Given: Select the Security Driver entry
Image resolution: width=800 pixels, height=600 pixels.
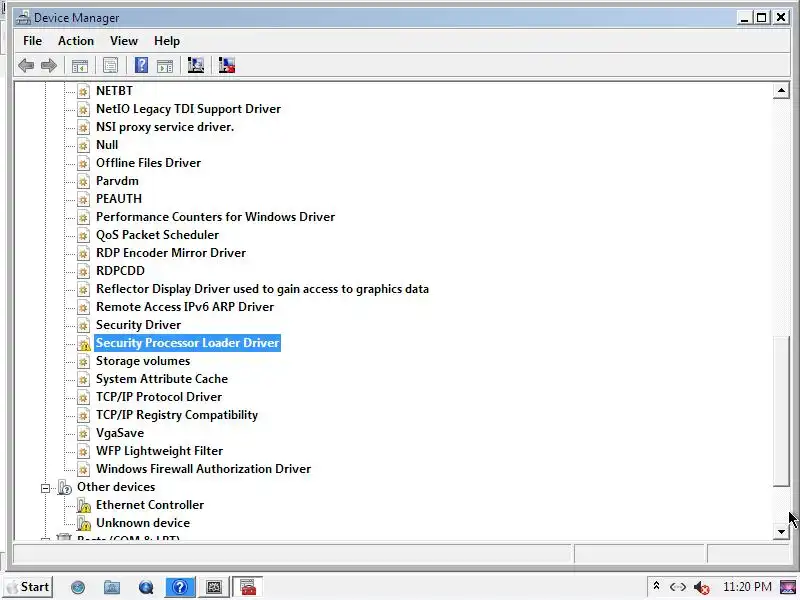Looking at the screenshot, I should 138,325.
